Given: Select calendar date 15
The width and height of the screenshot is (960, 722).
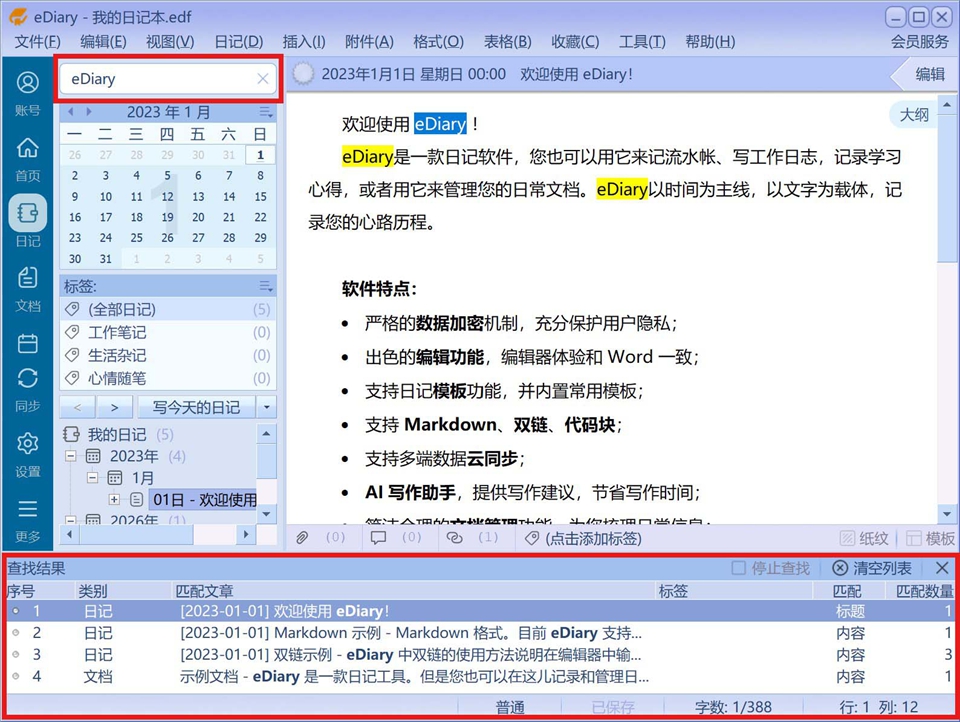Looking at the screenshot, I should (260, 197).
